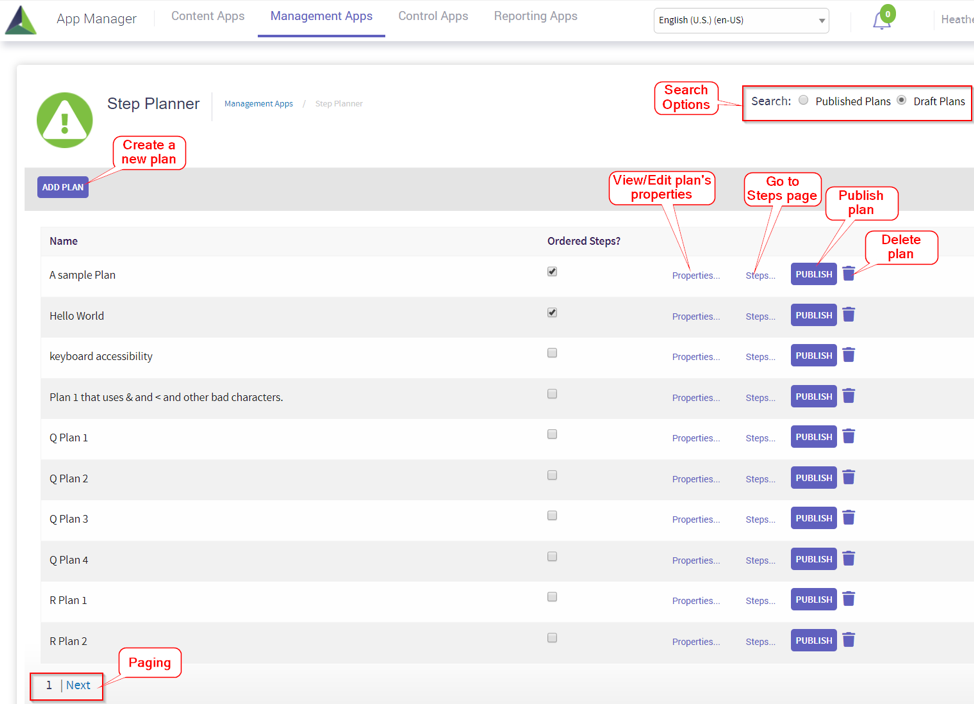Open the Reporting Apps tab
This screenshot has width=974, height=704.
pyautogui.click(x=535, y=16)
